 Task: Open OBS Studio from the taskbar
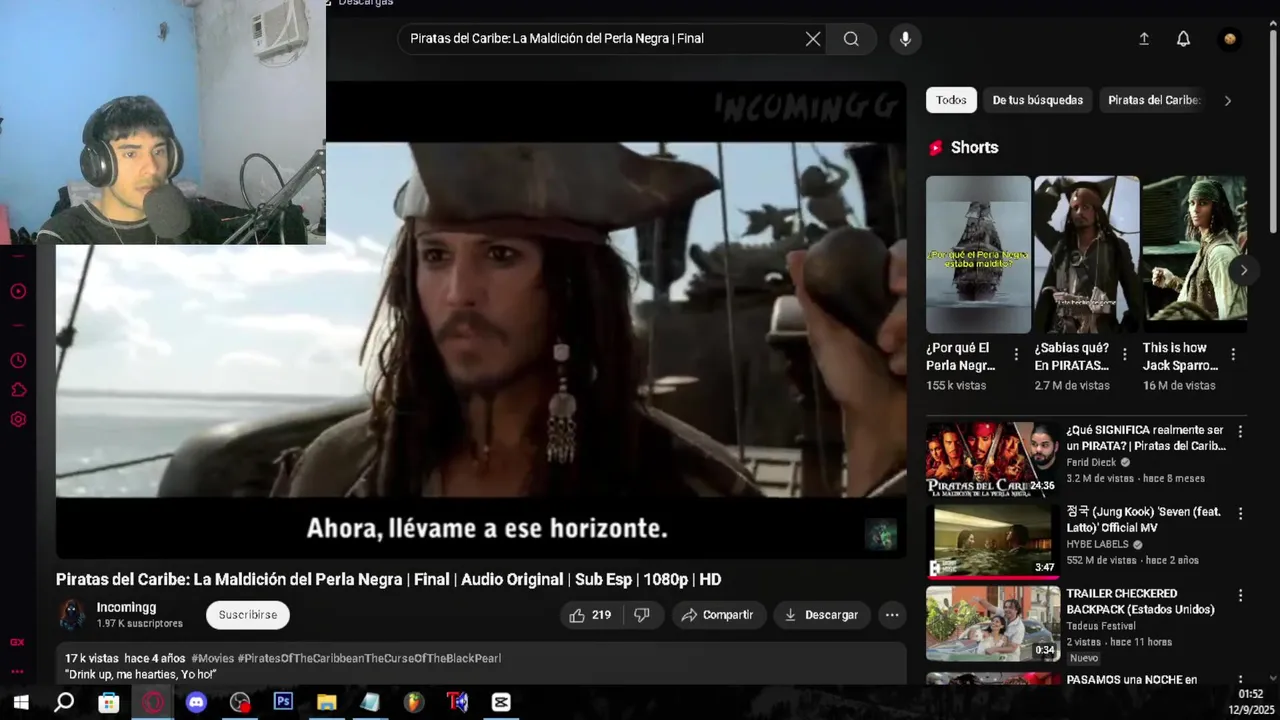[x=240, y=702]
